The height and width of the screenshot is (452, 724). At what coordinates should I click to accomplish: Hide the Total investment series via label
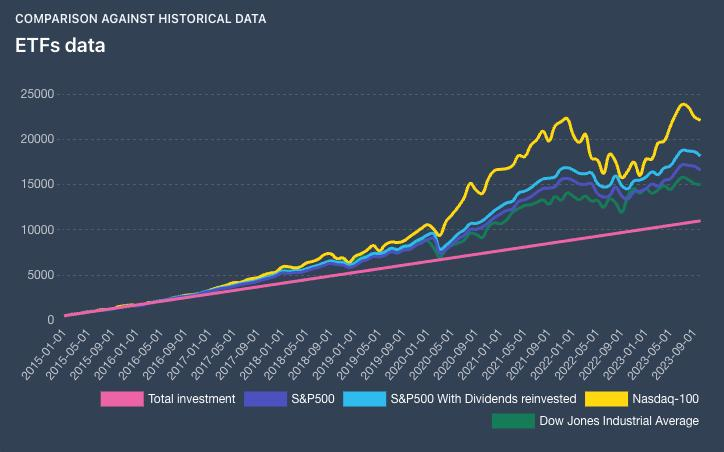tap(191, 399)
